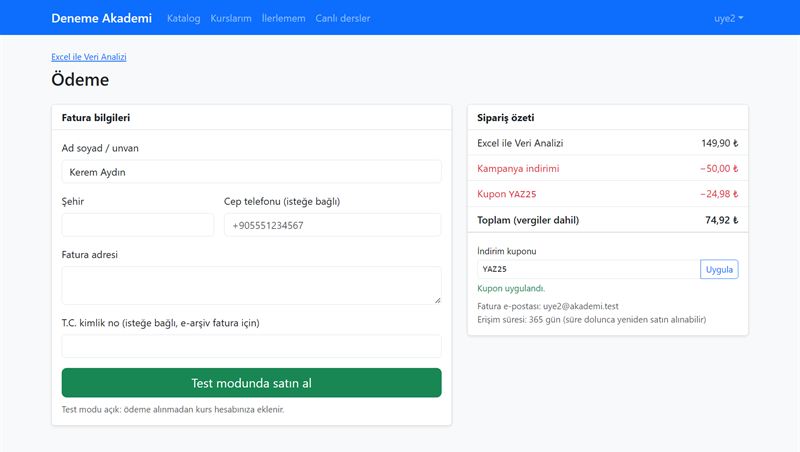Select the Toplam (vergiler dahil) label

(x=528, y=220)
